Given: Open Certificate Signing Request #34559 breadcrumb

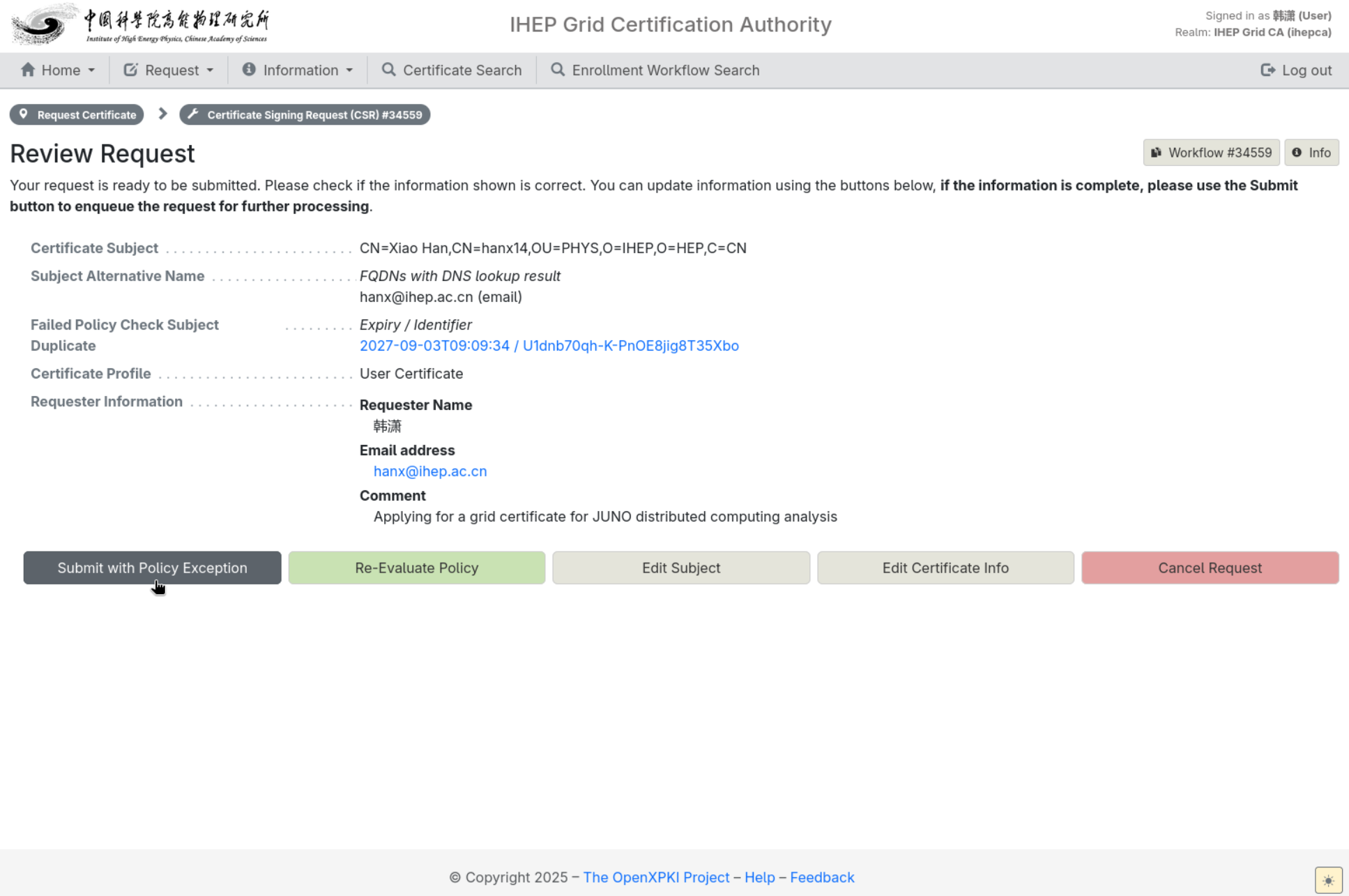Looking at the screenshot, I should pos(305,114).
